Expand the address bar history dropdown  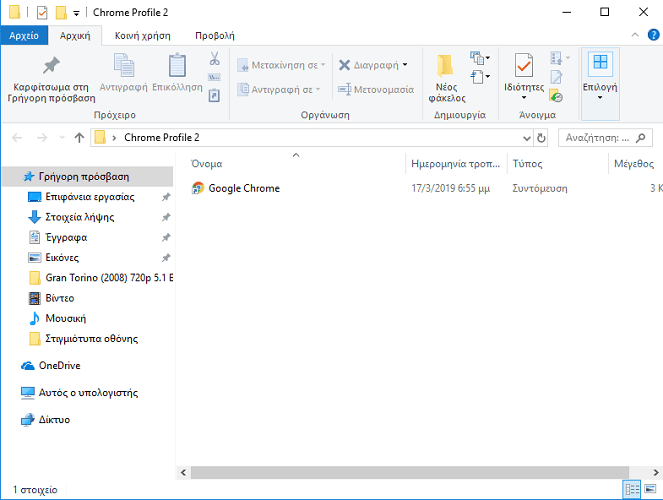(527, 138)
